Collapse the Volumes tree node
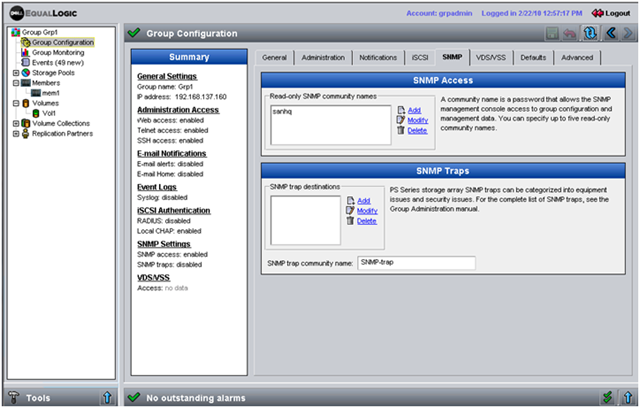The height and width of the screenshot is (408, 640). click(16, 103)
